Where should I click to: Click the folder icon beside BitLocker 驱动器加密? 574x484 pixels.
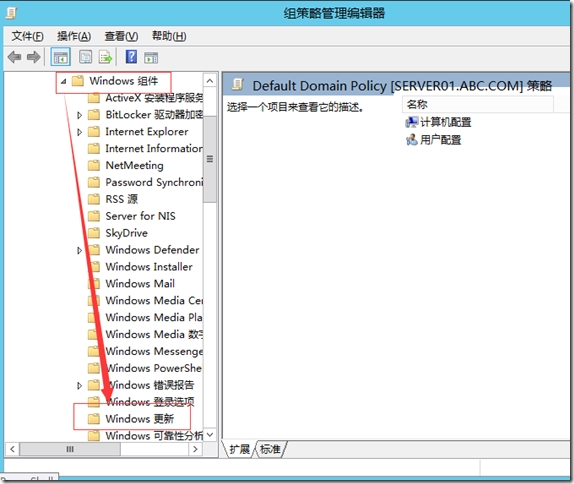tap(94, 115)
